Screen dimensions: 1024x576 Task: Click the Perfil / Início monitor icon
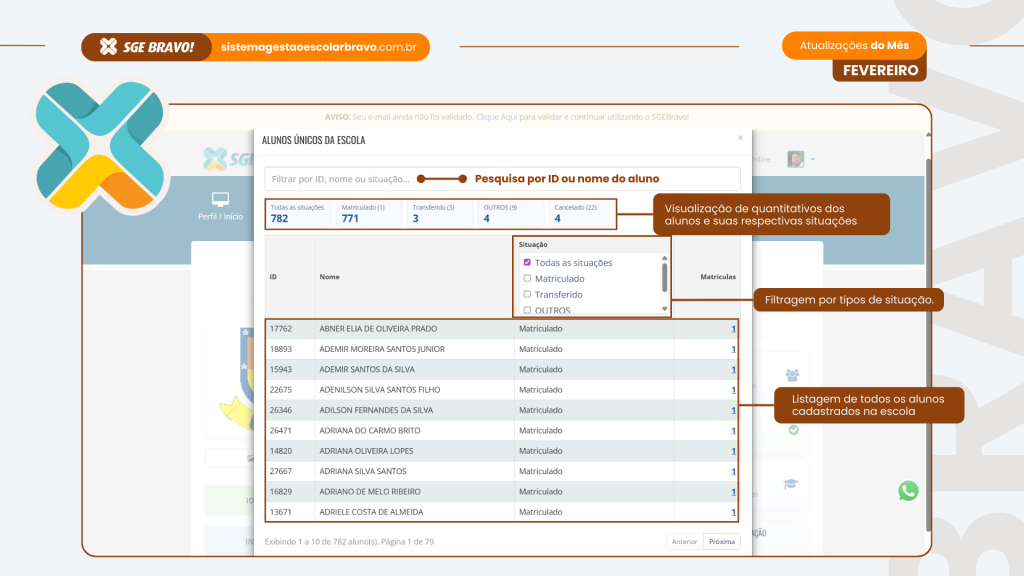pos(220,200)
